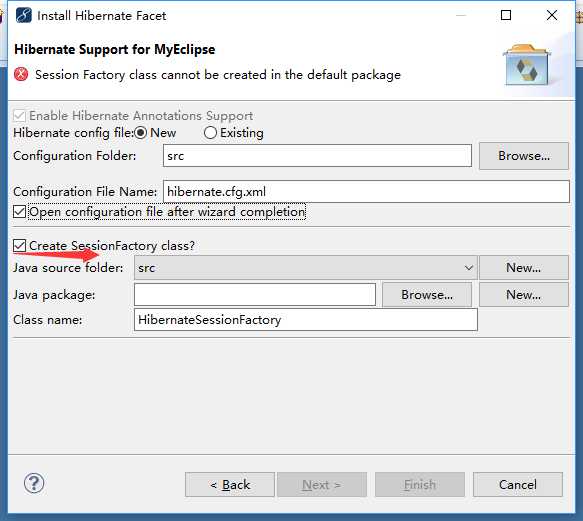
Task: Edit the Class name field
Action: [306, 320]
